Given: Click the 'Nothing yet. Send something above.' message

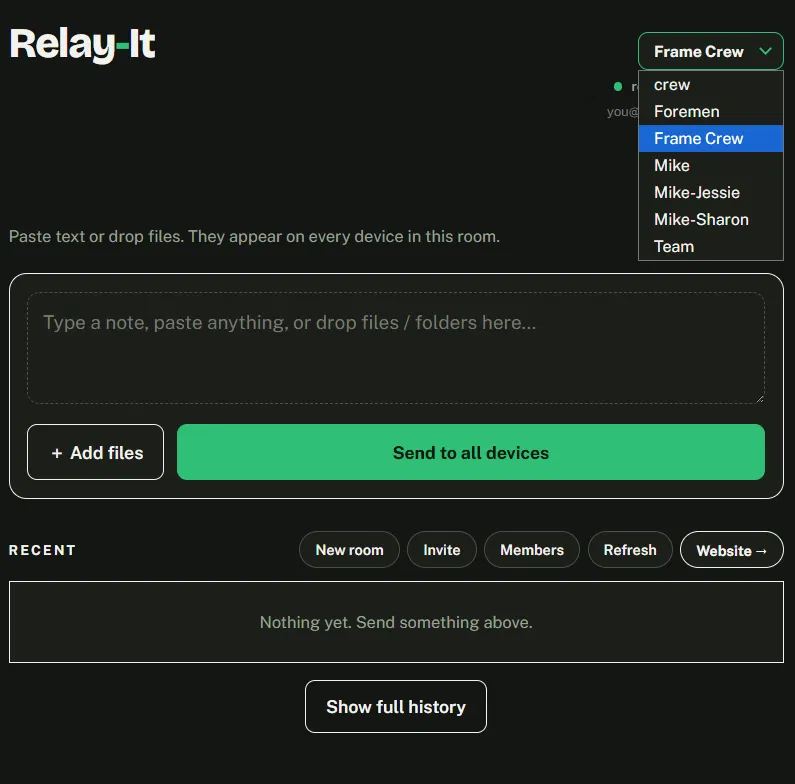Looking at the screenshot, I should pyautogui.click(x=396, y=622).
